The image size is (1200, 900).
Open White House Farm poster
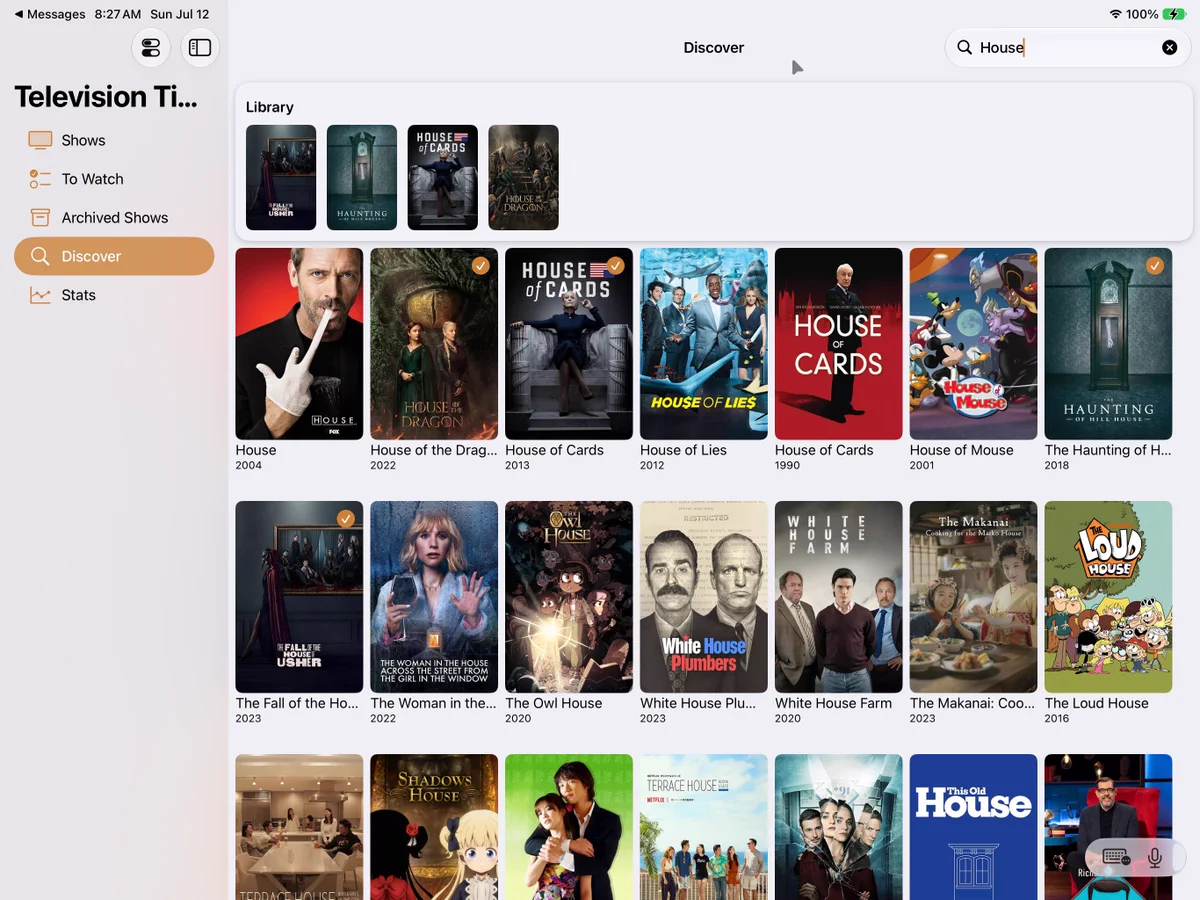point(839,597)
